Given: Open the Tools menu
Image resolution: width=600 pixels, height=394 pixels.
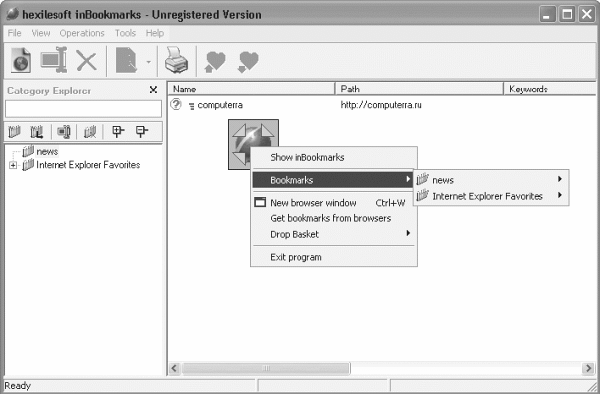Looking at the screenshot, I should 126,33.
